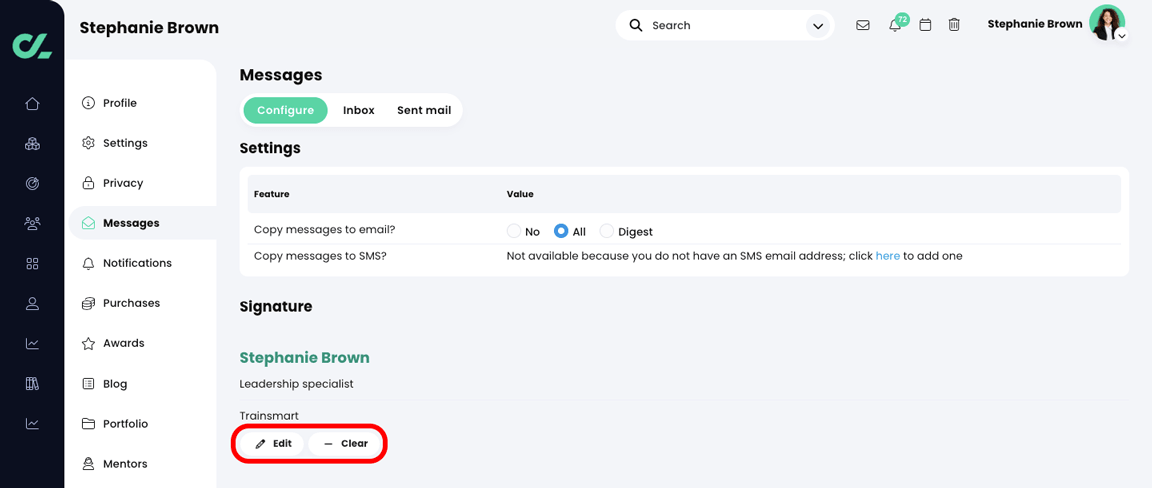
Task: Open the library books sidebar icon
Action: click(32, 384)
